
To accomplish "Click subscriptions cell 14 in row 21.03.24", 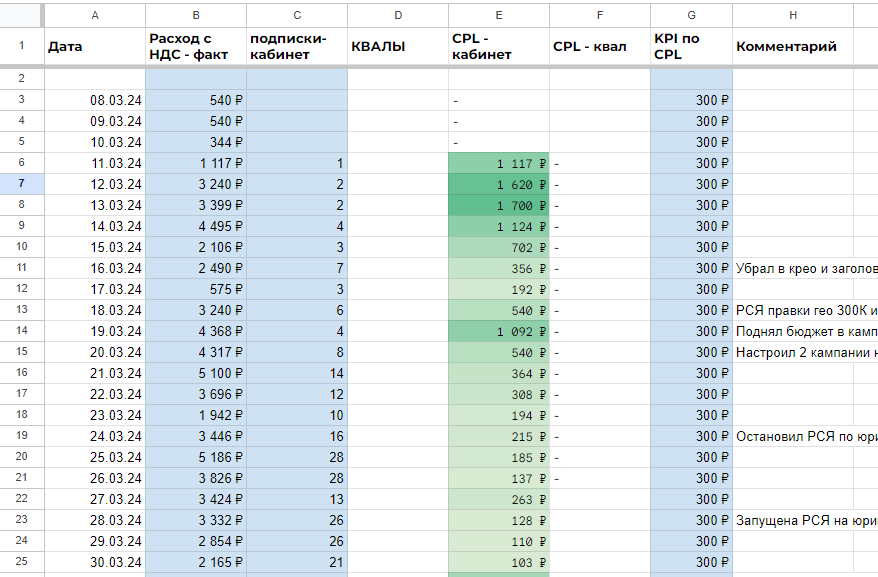I will coord(297,373).
